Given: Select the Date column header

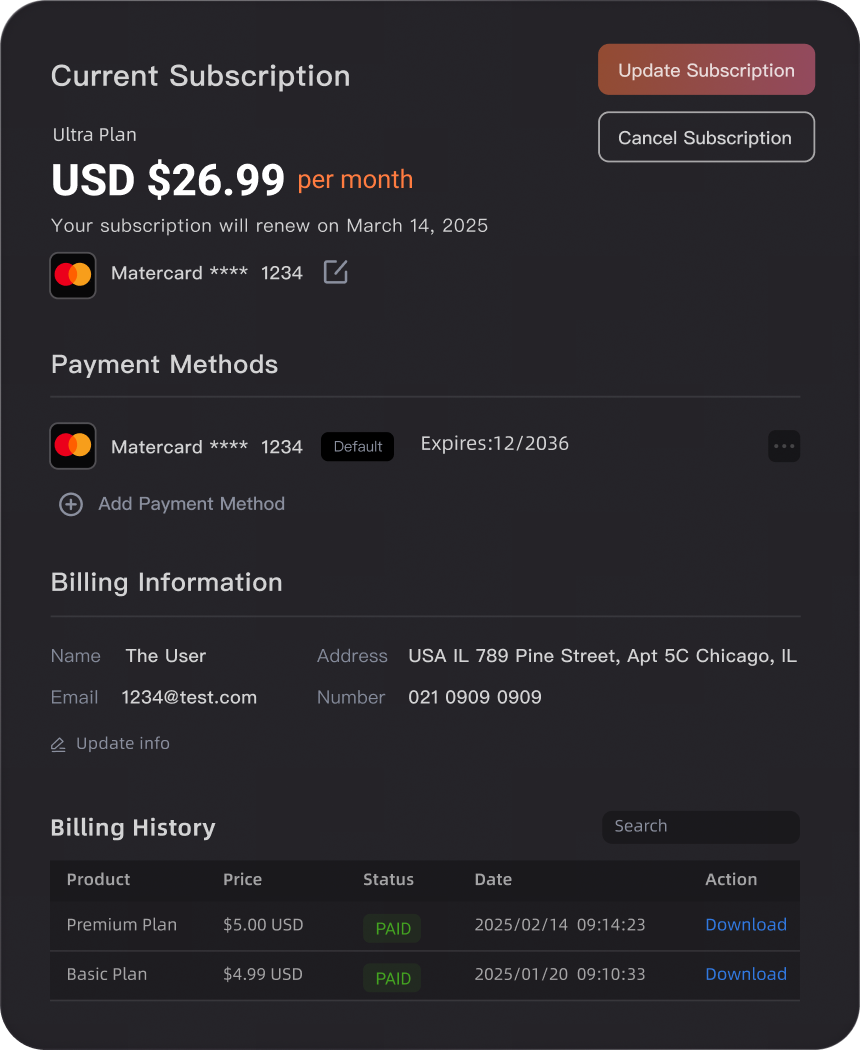Looking at the screenshot, I should click(493, 880).
